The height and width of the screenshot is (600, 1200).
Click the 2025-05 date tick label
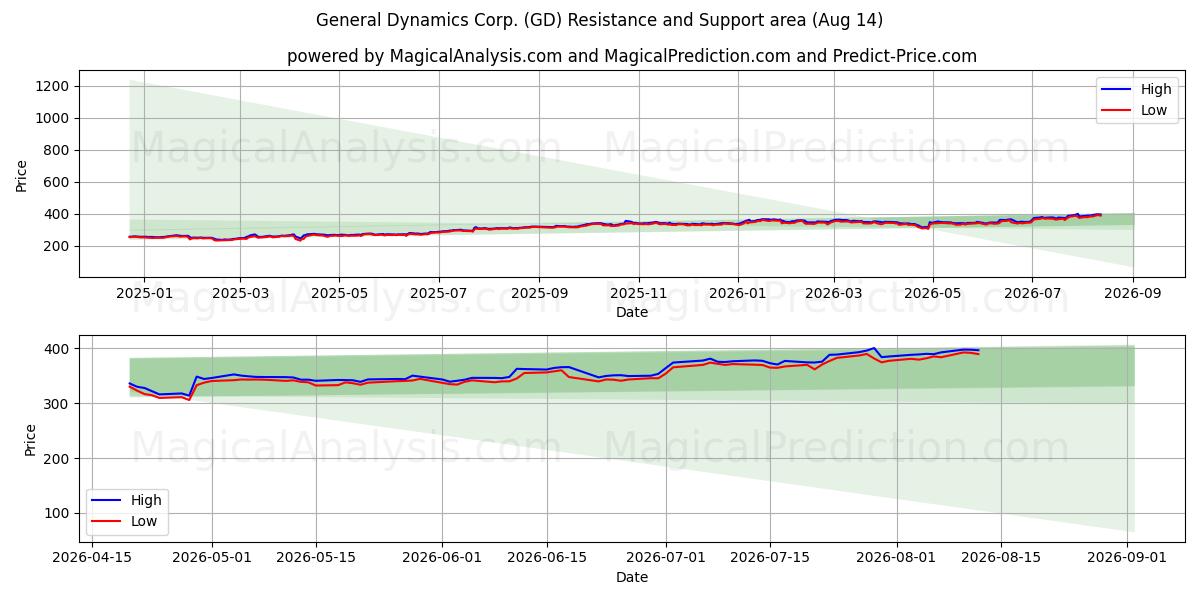339,294
